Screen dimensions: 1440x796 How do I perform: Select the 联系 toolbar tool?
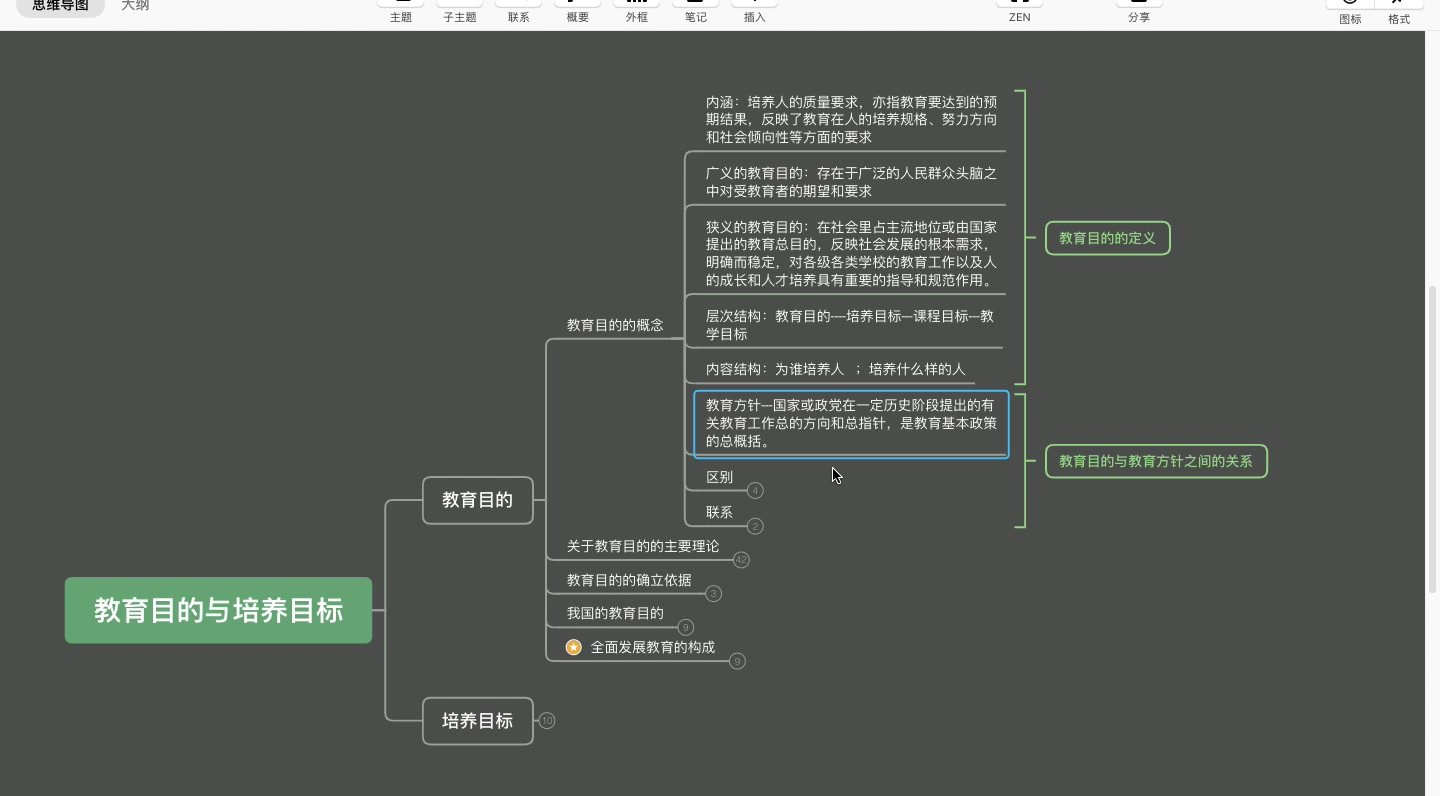[518, 11]
